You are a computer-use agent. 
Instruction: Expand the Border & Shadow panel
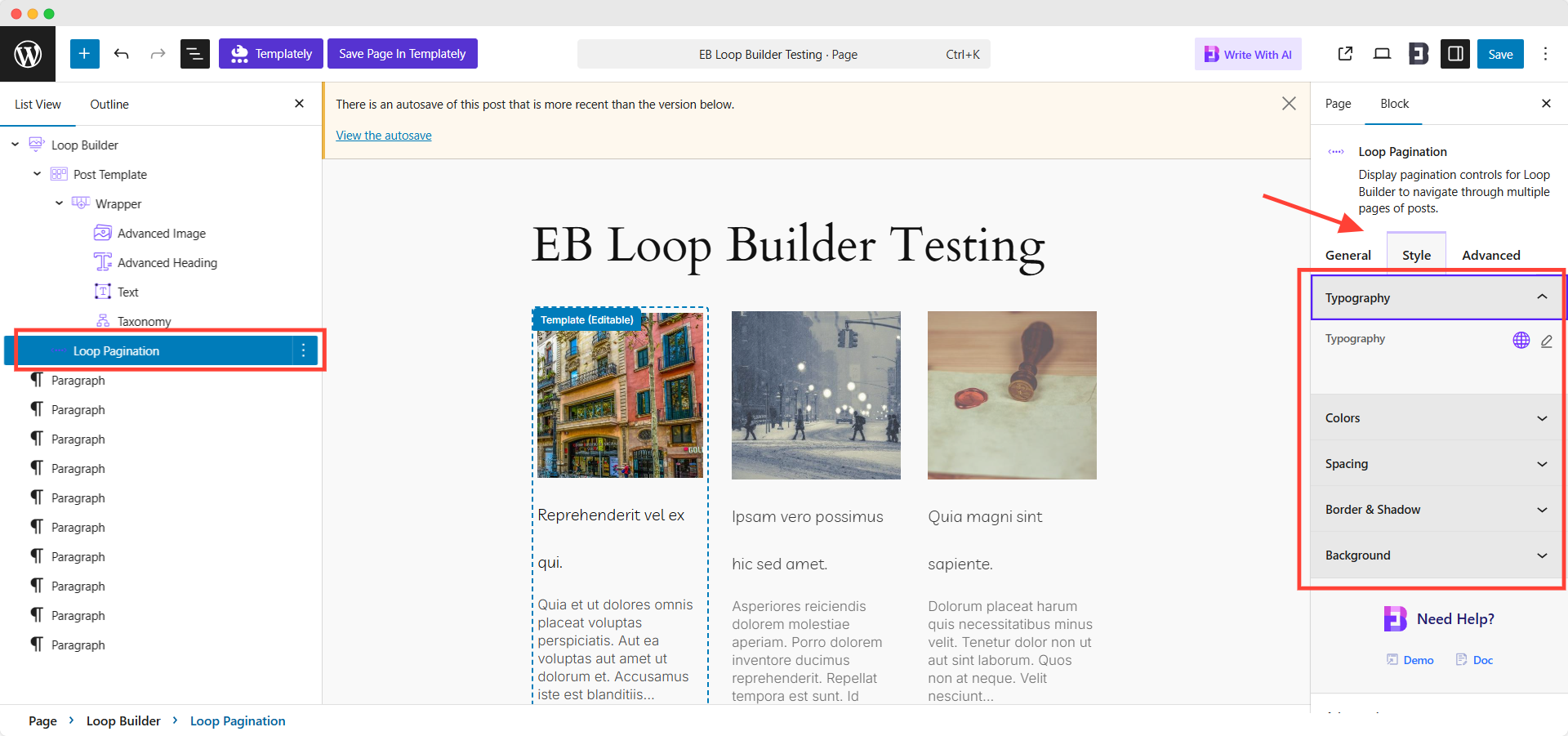(1437, 510)
